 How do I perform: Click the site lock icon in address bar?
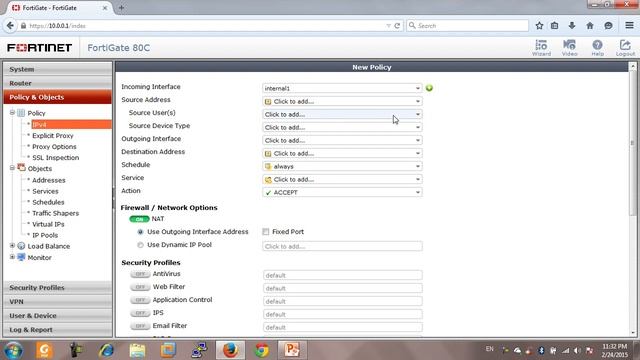[24, 26]
